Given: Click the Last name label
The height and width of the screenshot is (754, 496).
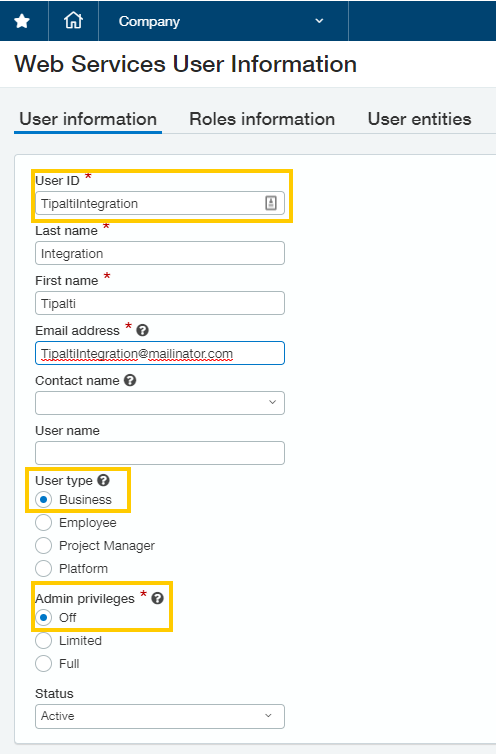Looking at the screenshot, I should 66,230.
